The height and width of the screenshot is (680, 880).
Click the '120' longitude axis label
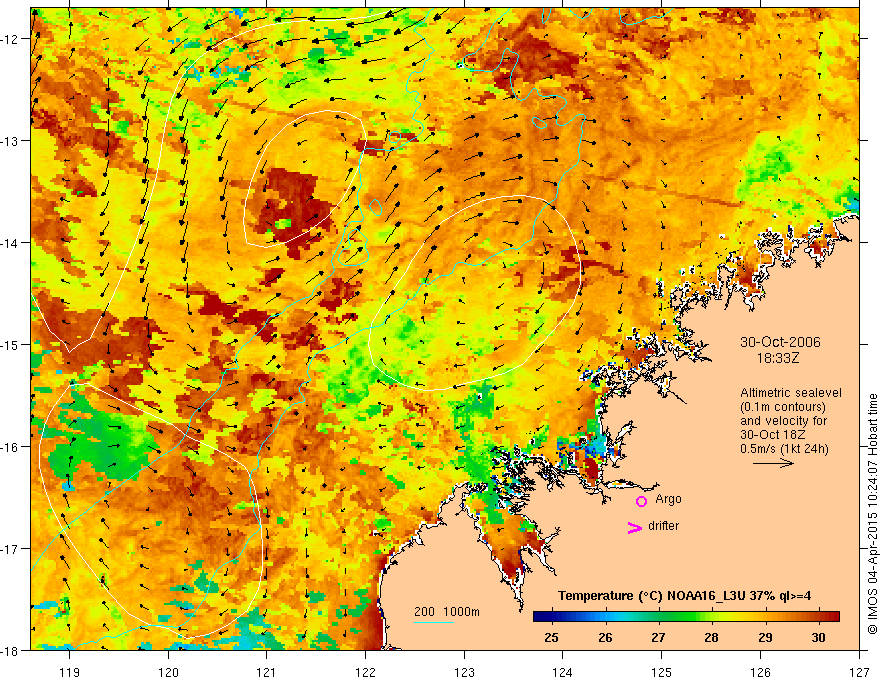click(x=168, y=672)
